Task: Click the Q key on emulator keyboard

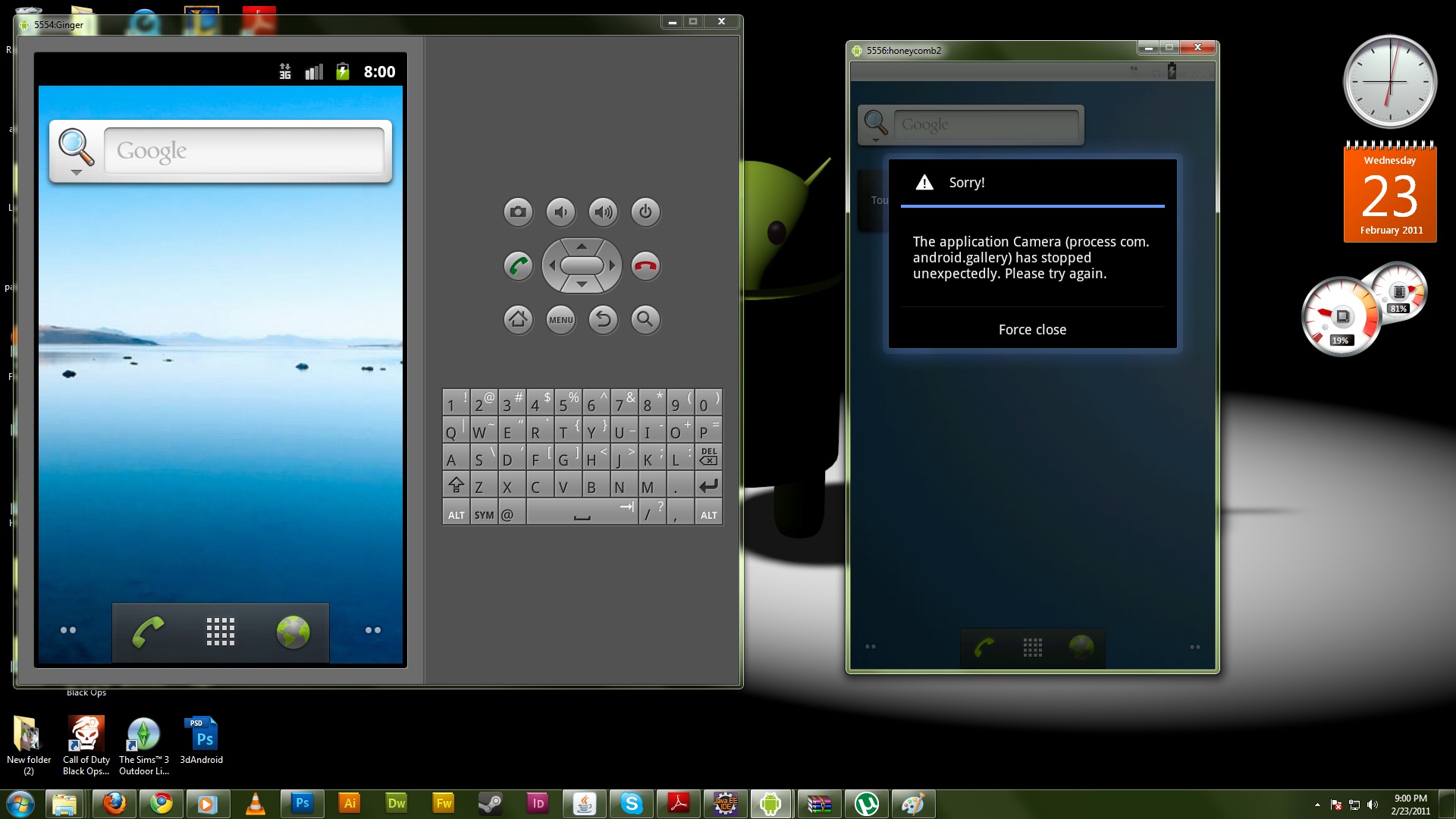Action: pos(456,430)
